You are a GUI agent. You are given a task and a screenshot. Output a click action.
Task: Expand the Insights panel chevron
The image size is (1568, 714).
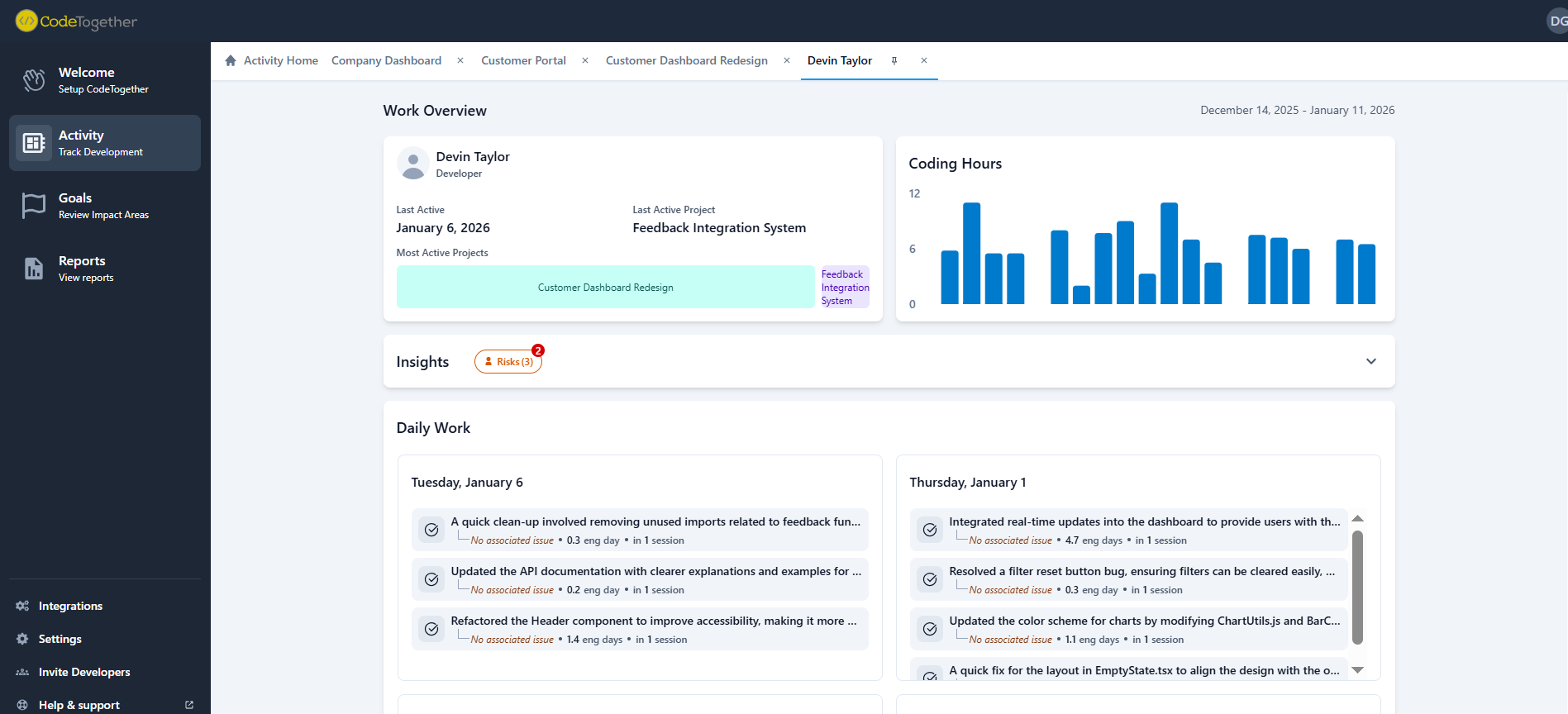1371,361
